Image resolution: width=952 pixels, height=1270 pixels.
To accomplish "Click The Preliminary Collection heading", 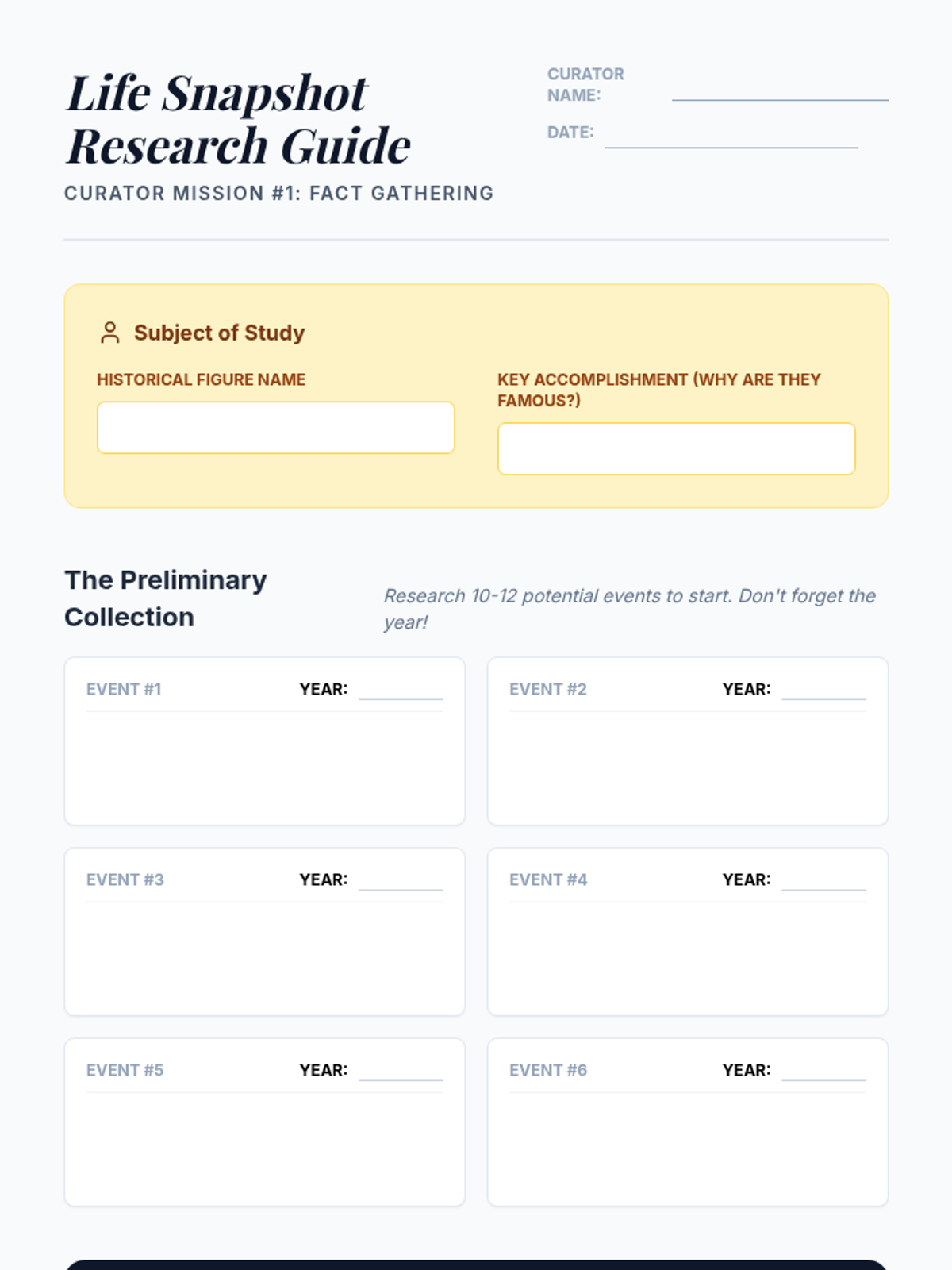I will pos(166,598).
